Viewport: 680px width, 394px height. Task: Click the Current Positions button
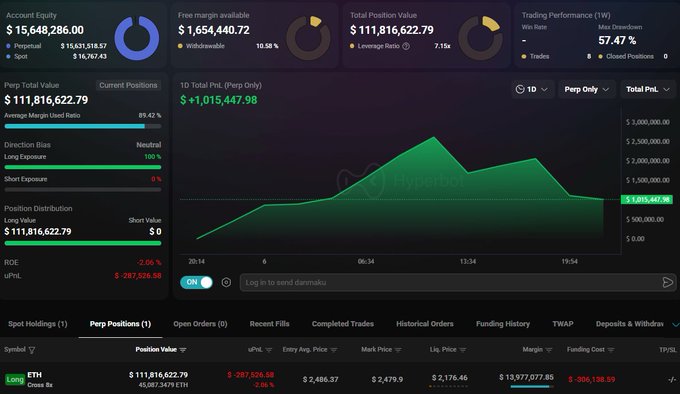click(128, 85)
